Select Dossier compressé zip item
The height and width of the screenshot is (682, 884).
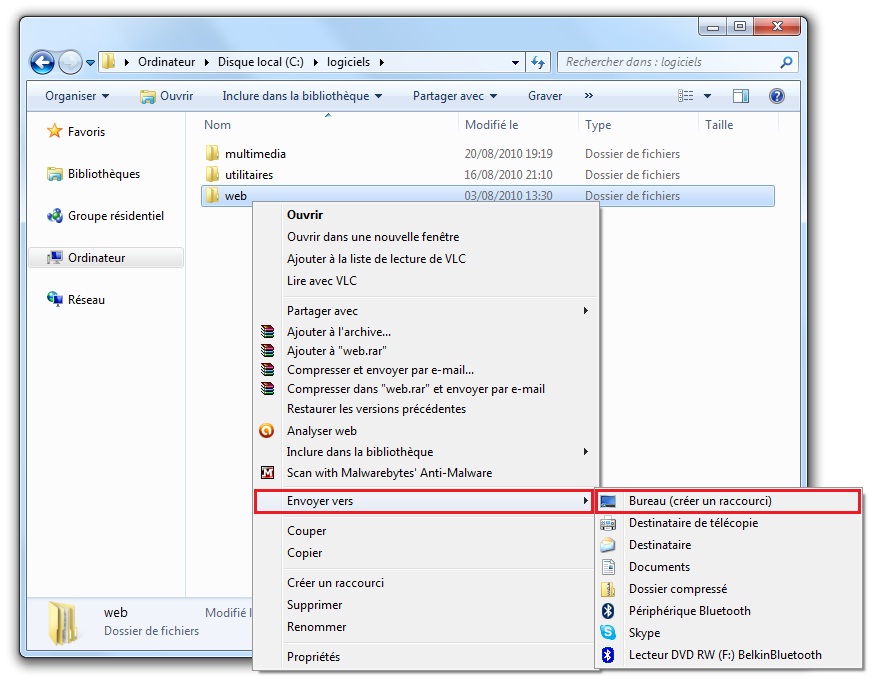click(x=728, y=589)
